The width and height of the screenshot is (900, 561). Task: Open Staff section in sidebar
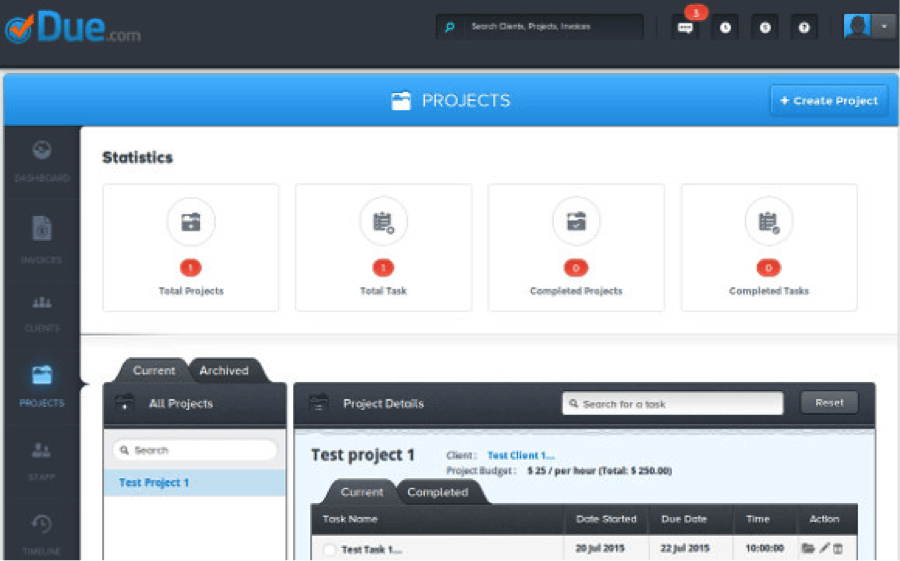(41, 461)
